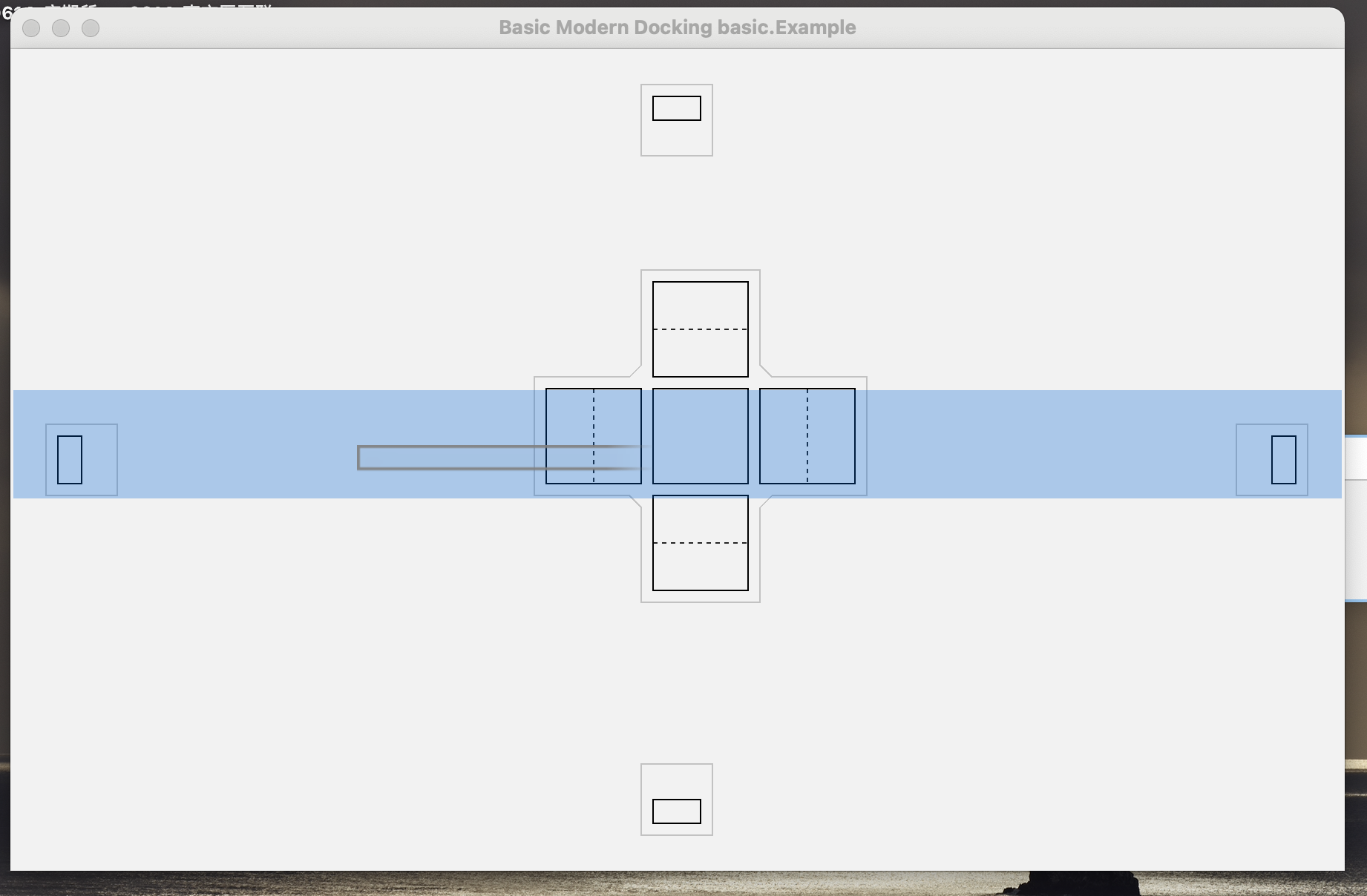Screen dimensions: 1367x896
Task: Click the green zoom traffic light button
Action: coord(91,30)
